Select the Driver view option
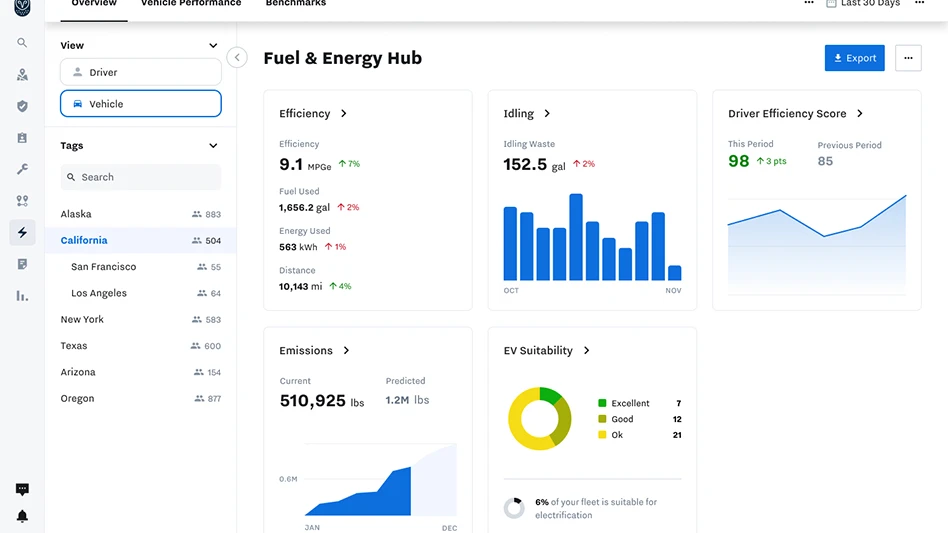This screenshot has height=533, width=948. (140, 72)
